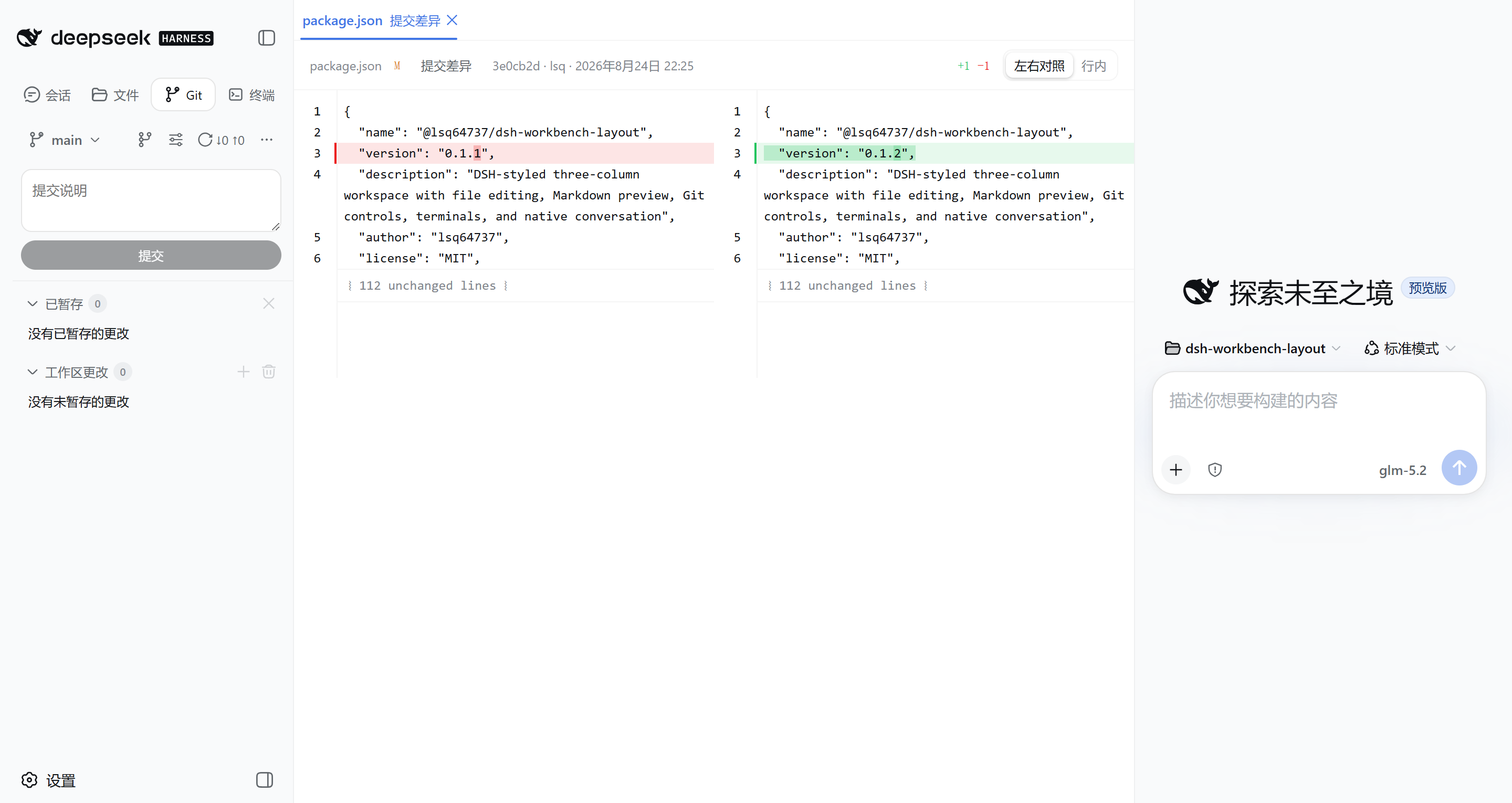
Task: Open the 会话 conversation tab
Action: point(48,95)
